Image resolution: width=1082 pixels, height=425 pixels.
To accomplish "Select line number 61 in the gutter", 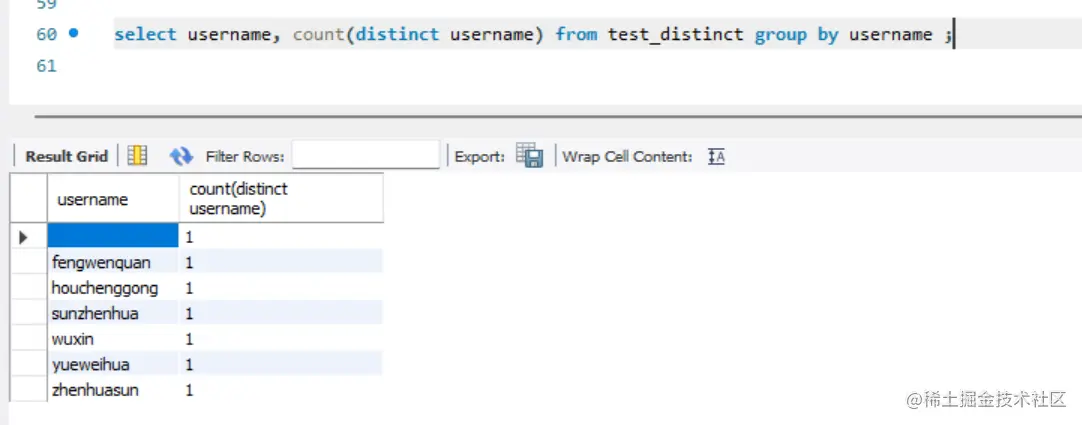I will tap(46, 66).
